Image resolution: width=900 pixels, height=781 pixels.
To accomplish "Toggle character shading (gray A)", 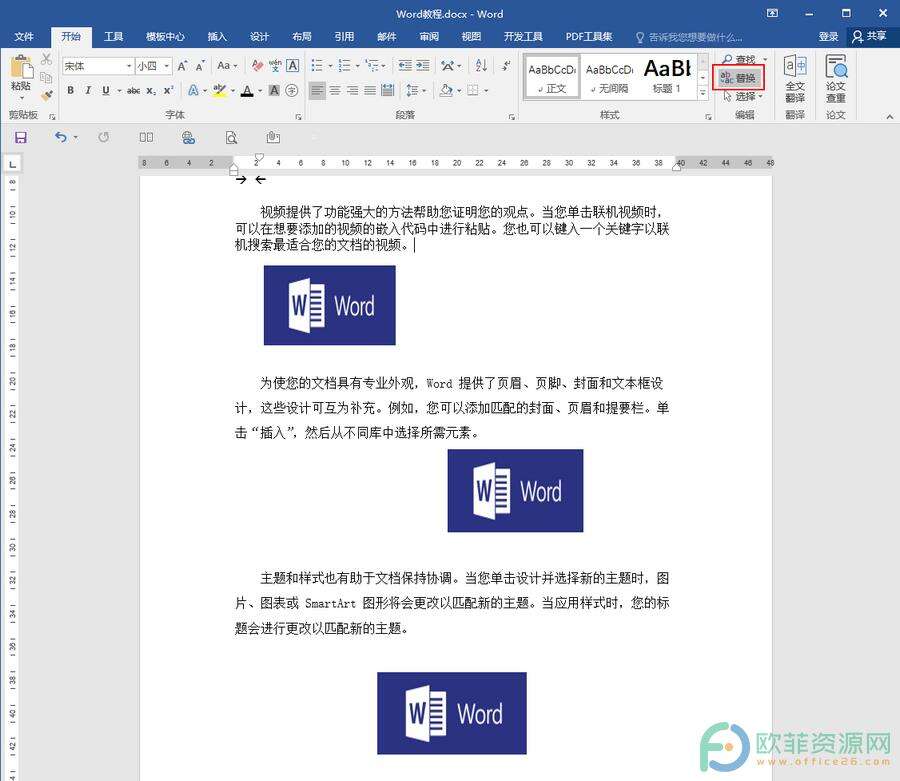I will (274, 91).
